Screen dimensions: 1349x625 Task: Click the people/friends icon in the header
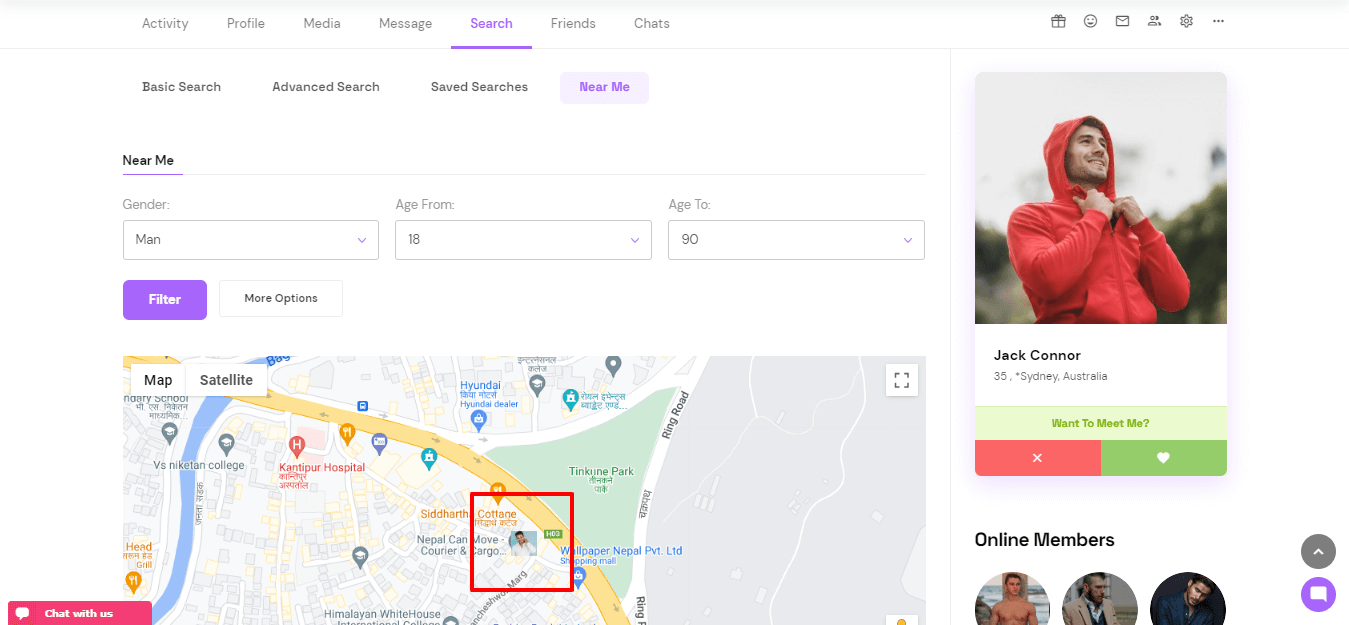pyautogui.click(x=1154, y=21)
